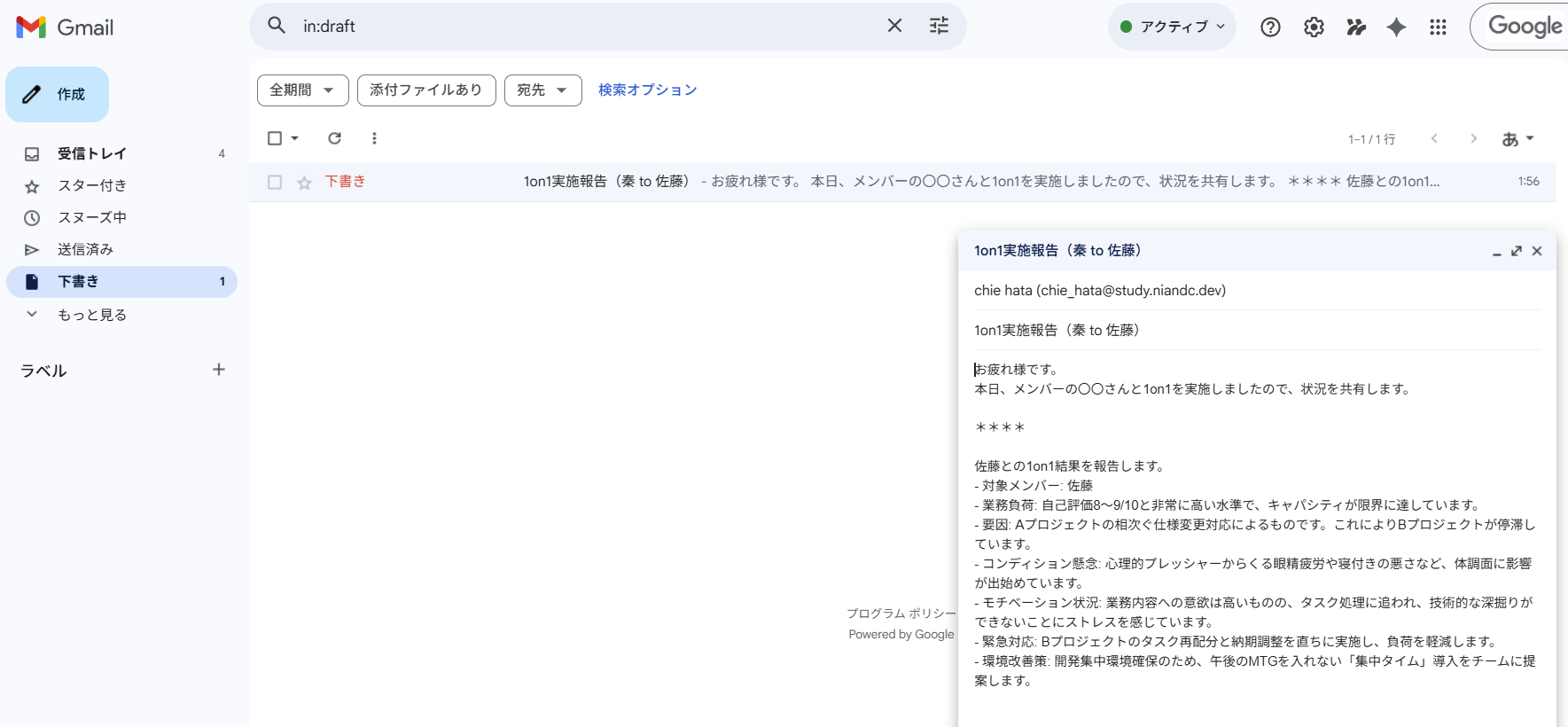Open search filter options slider icon

pyautogui.click(x=939, y=26)
